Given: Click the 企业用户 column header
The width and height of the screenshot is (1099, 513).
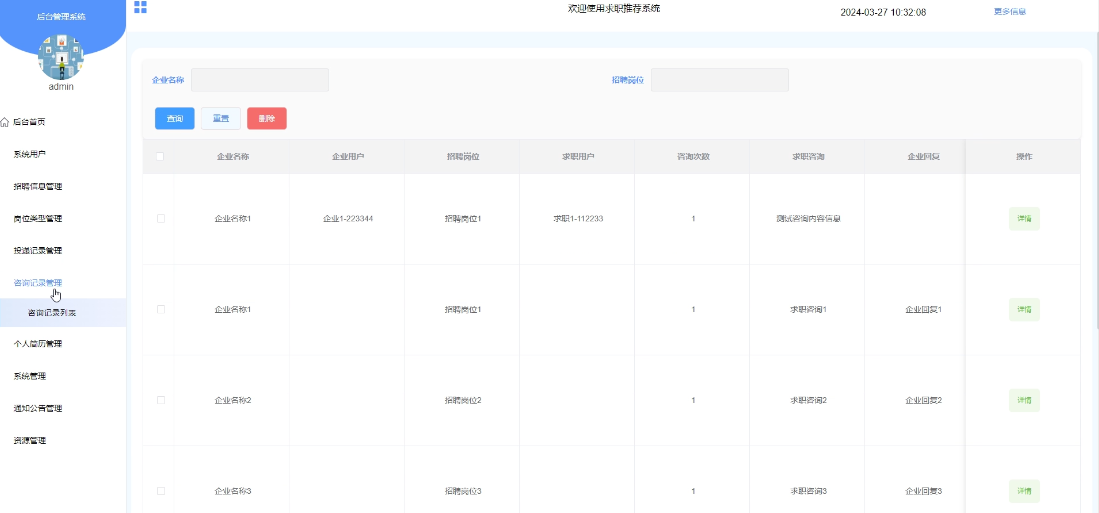Looking at the screenshot, I should point(348,156).
